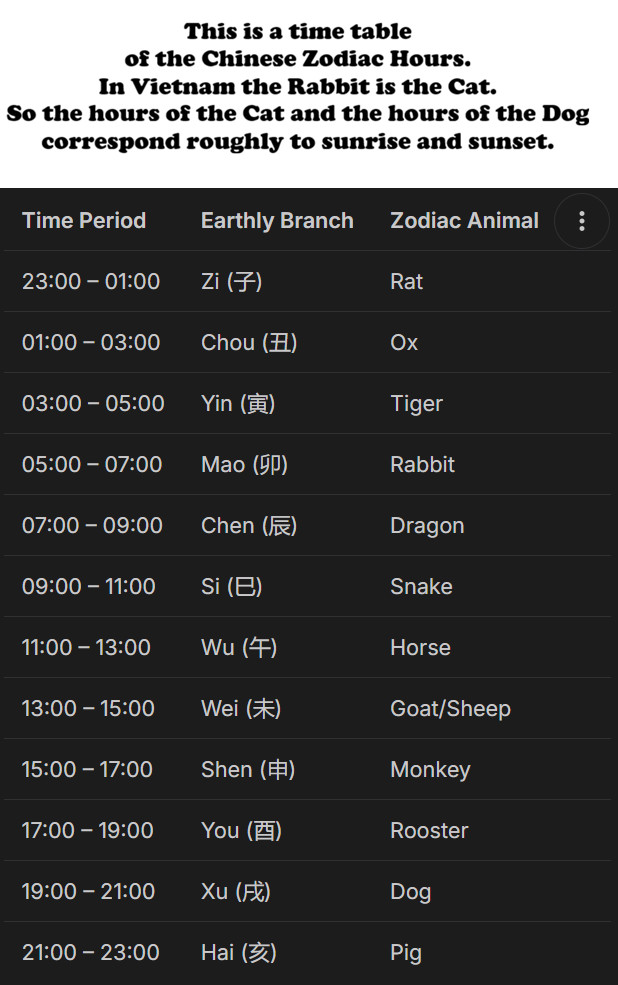The width and height of the screenshot is (618, 985).
Task: Click the Tiger zodiac cell
Action: [416, 404]
